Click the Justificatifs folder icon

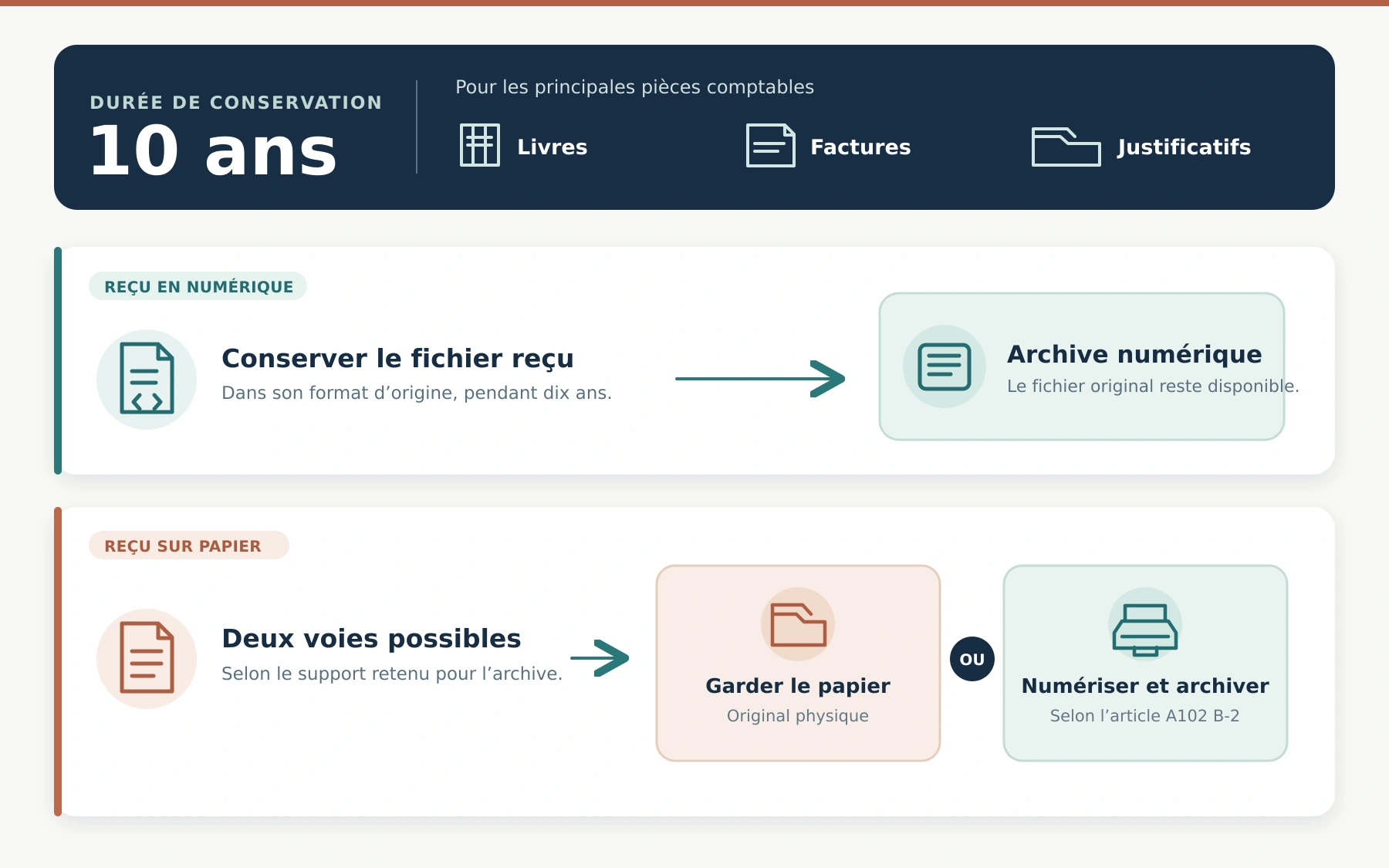pyautogui.click(x=1066, y=147)
